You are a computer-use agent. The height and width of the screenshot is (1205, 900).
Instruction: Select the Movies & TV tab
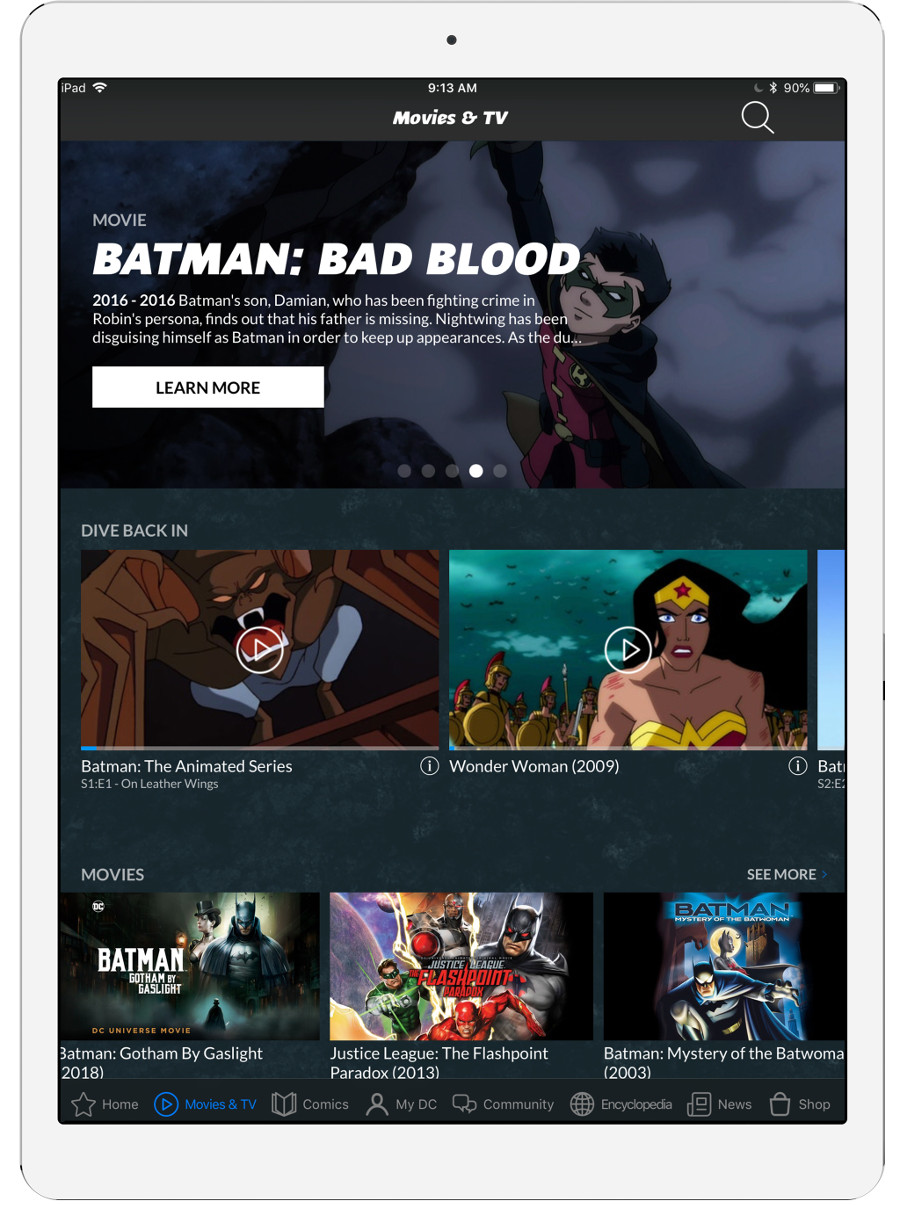[205, 1104]
